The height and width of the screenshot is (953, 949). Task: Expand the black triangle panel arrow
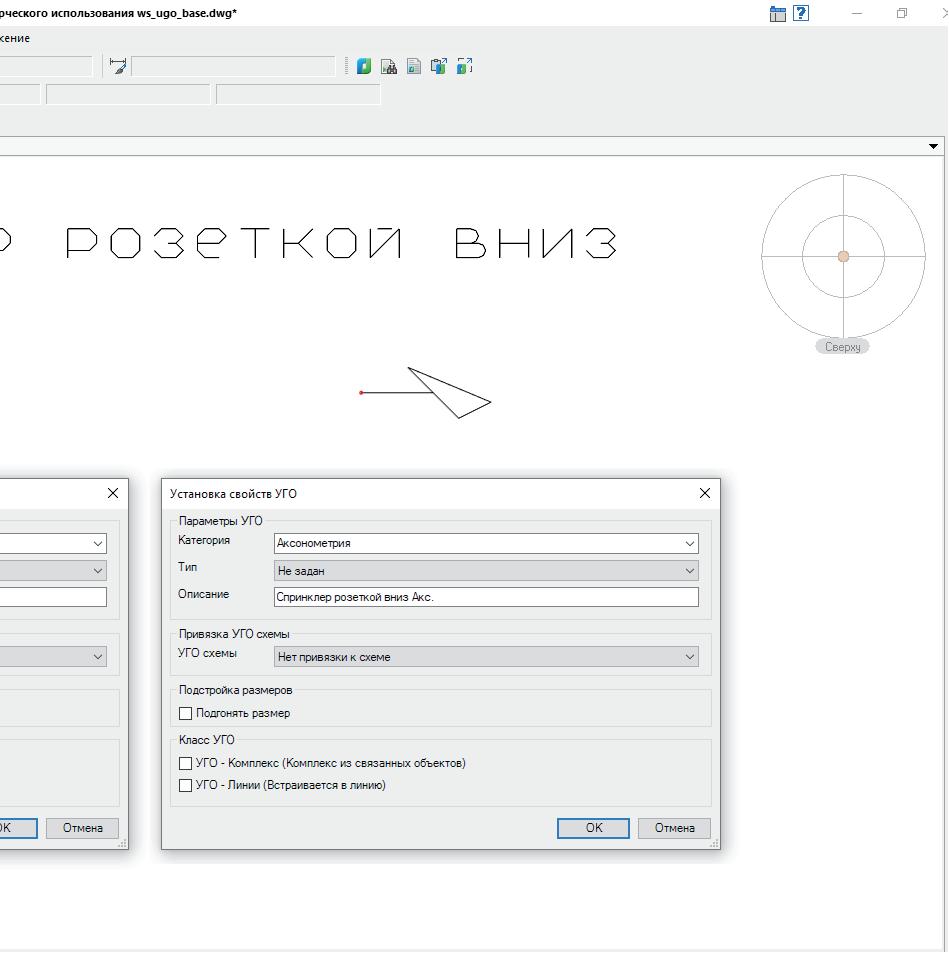[933, 146]
